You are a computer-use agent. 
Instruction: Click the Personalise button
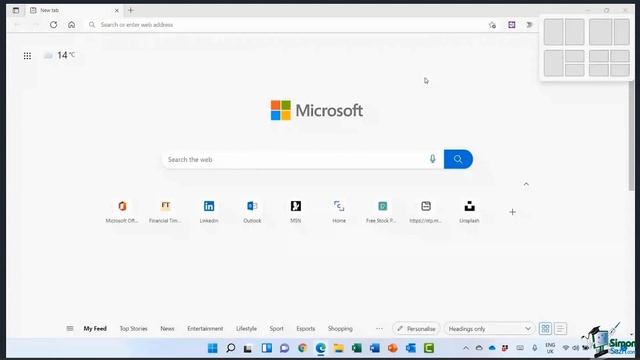pyautogui.click(x=416, y=329)
